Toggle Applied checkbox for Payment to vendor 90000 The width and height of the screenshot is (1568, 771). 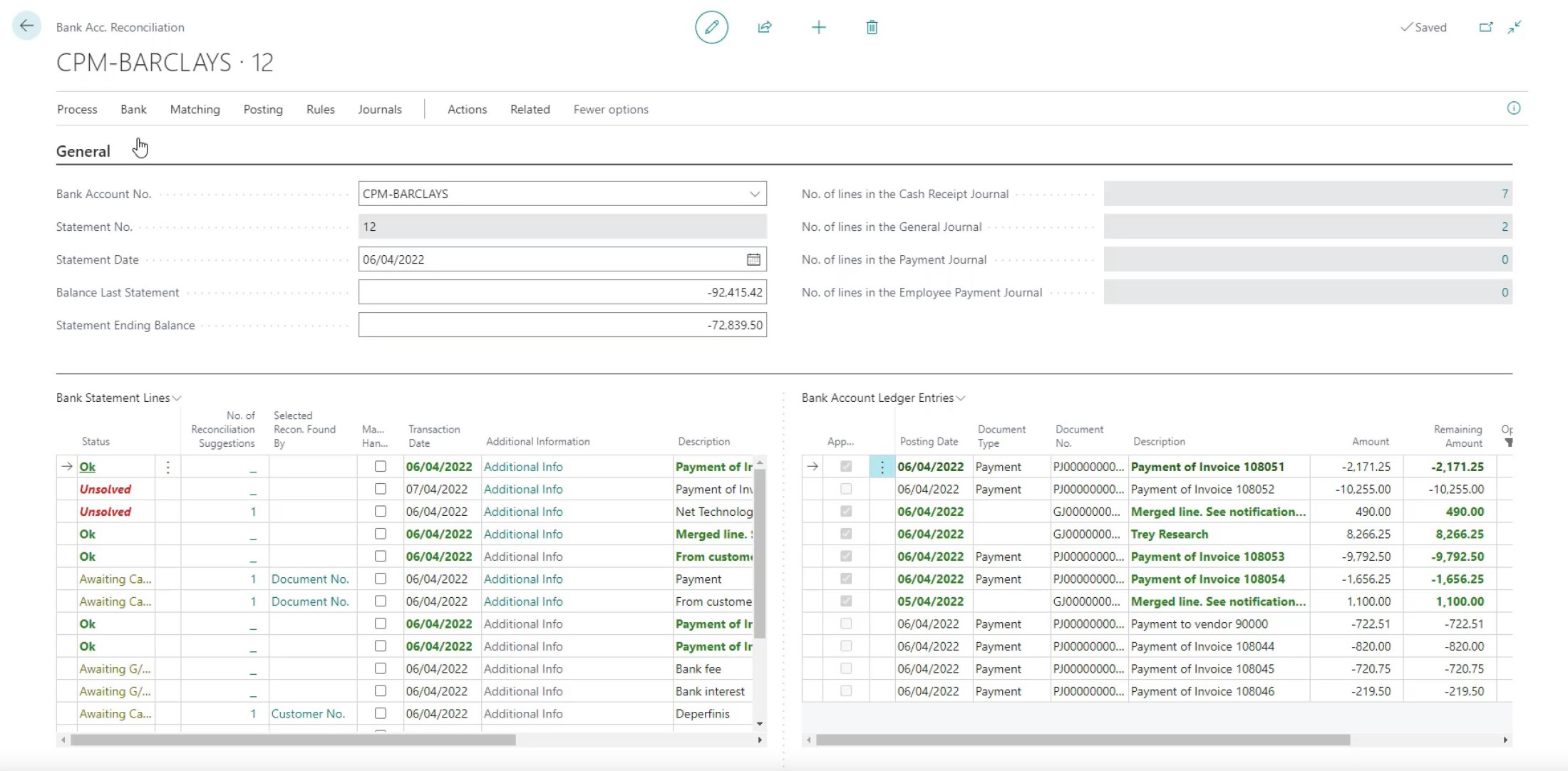[x=846, y=623]
